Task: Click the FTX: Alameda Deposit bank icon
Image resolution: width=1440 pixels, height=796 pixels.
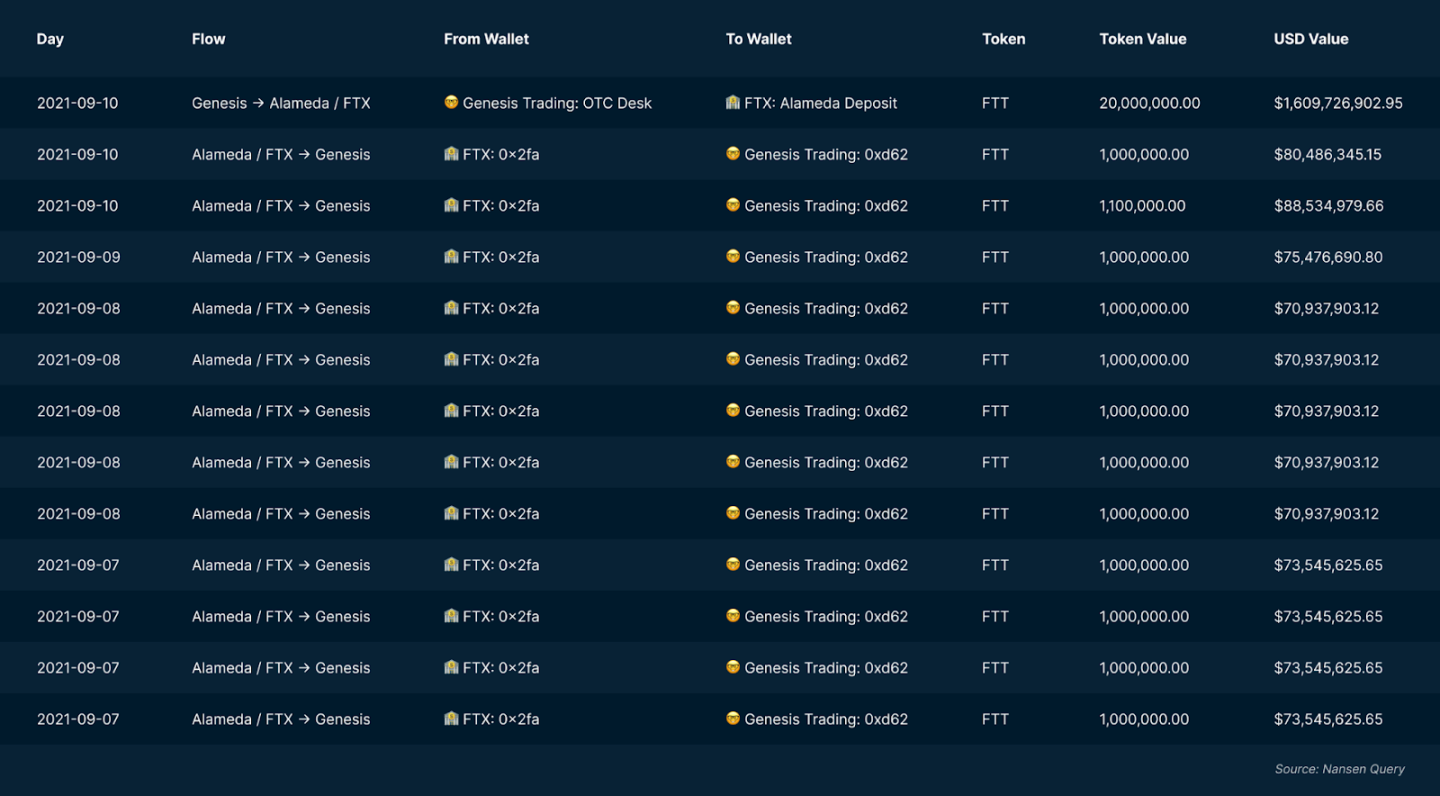Action: [733, 102]
